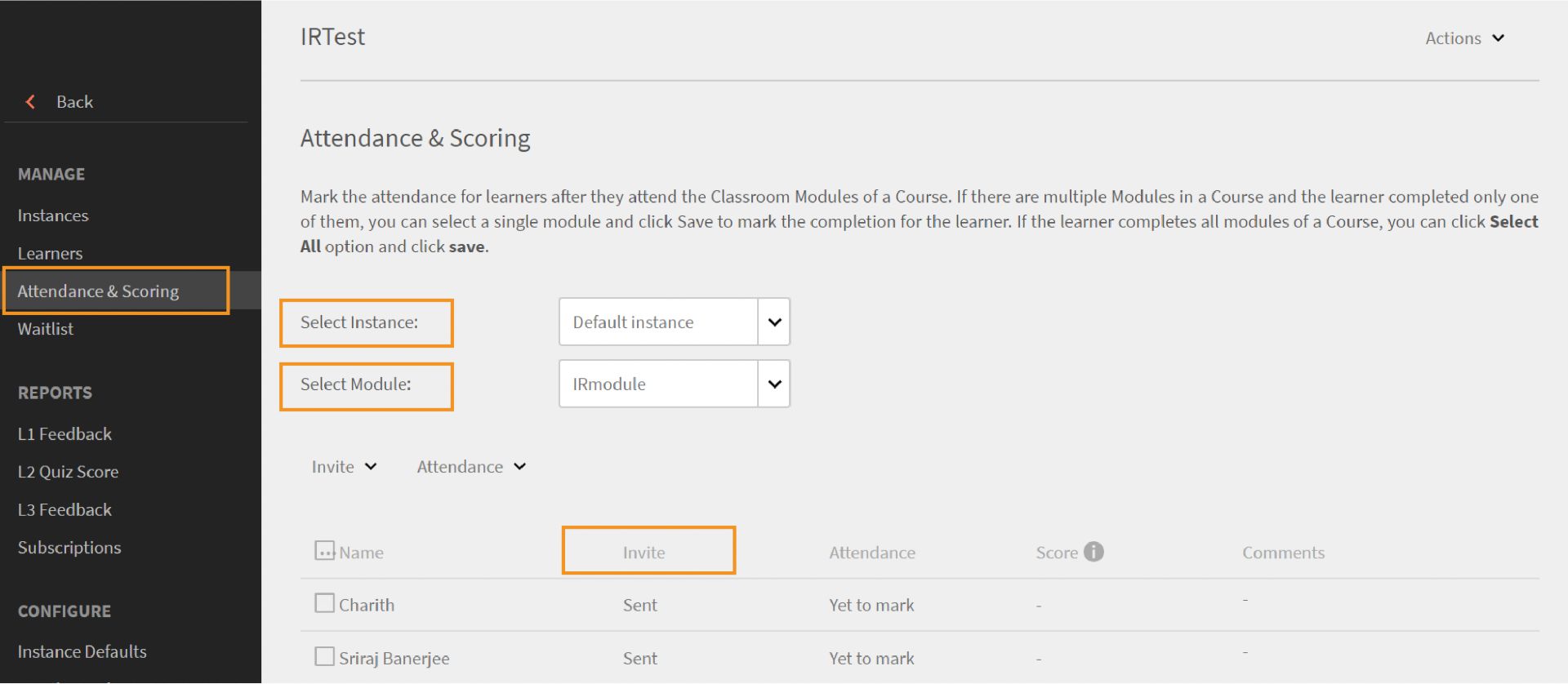This screenshot has width=1568, height=684.
Task: Open the L2 Quiz Score report
Action: pos(68,472)
